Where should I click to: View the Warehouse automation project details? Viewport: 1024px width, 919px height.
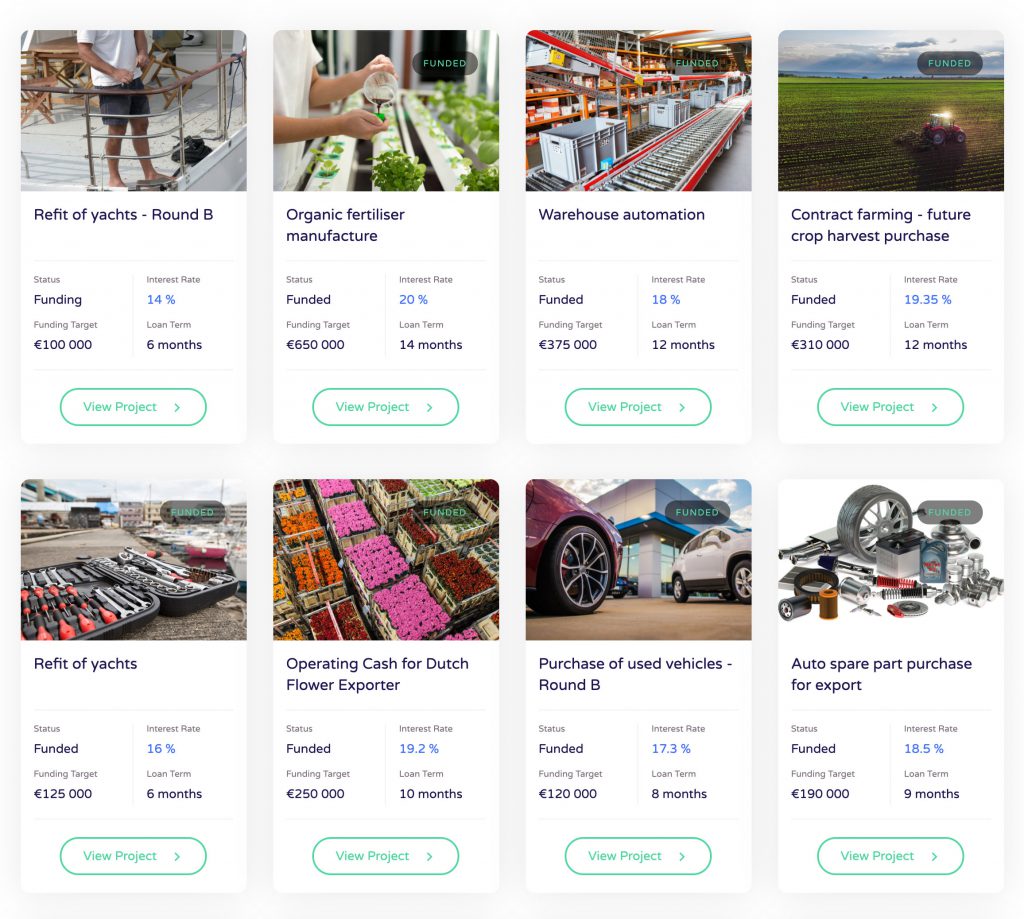pos(638,407)
